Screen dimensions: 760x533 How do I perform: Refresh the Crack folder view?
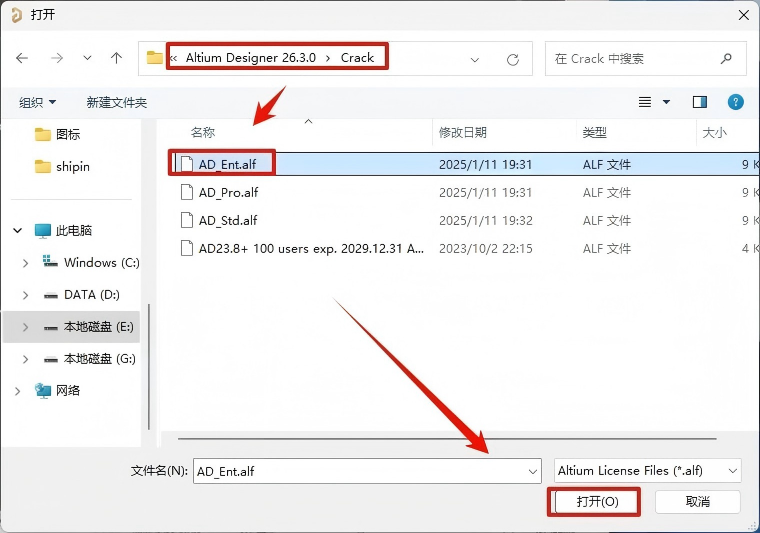[x=513, y=60]
